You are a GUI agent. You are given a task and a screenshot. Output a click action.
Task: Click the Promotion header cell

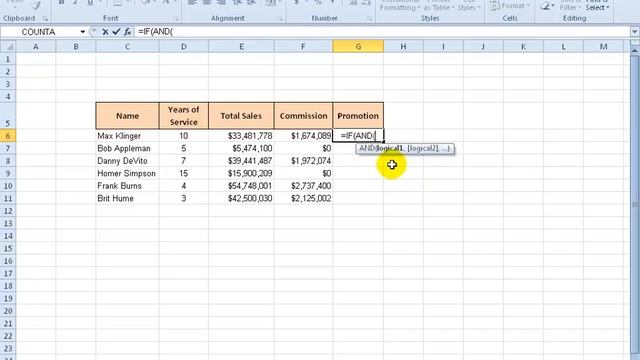(358, 116)
